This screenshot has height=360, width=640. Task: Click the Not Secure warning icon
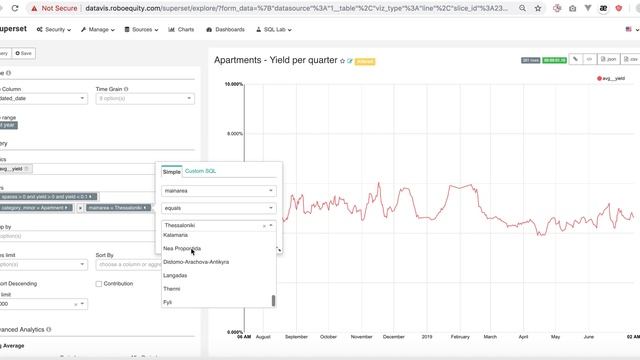click(x=34, y=8)
